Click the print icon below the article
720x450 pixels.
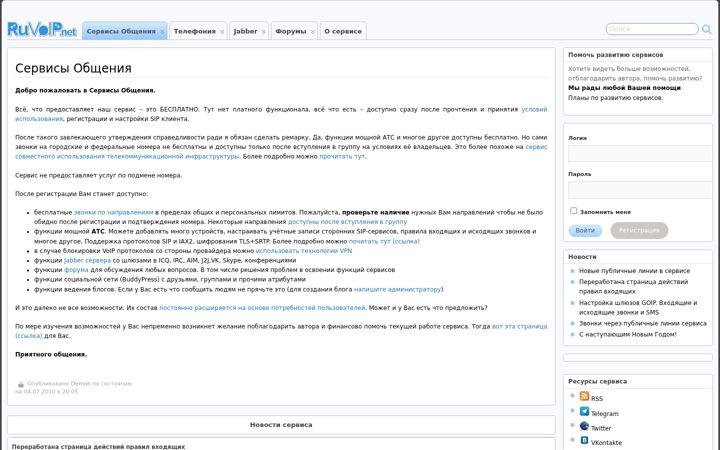[x=21, y=384]
